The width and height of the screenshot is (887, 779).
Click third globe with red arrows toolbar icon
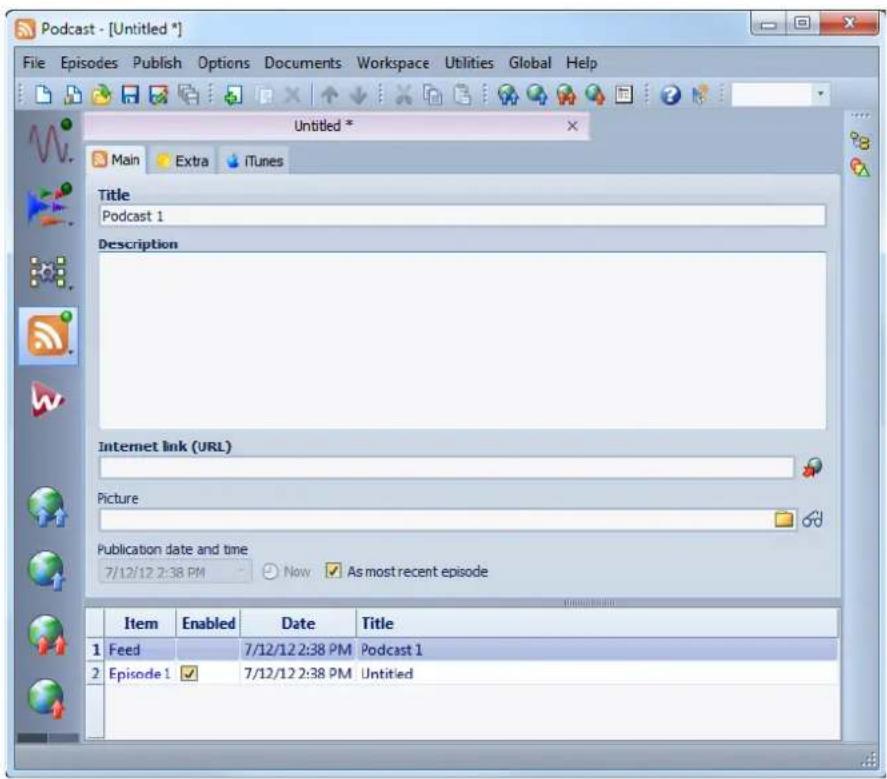tap(566, 94)
